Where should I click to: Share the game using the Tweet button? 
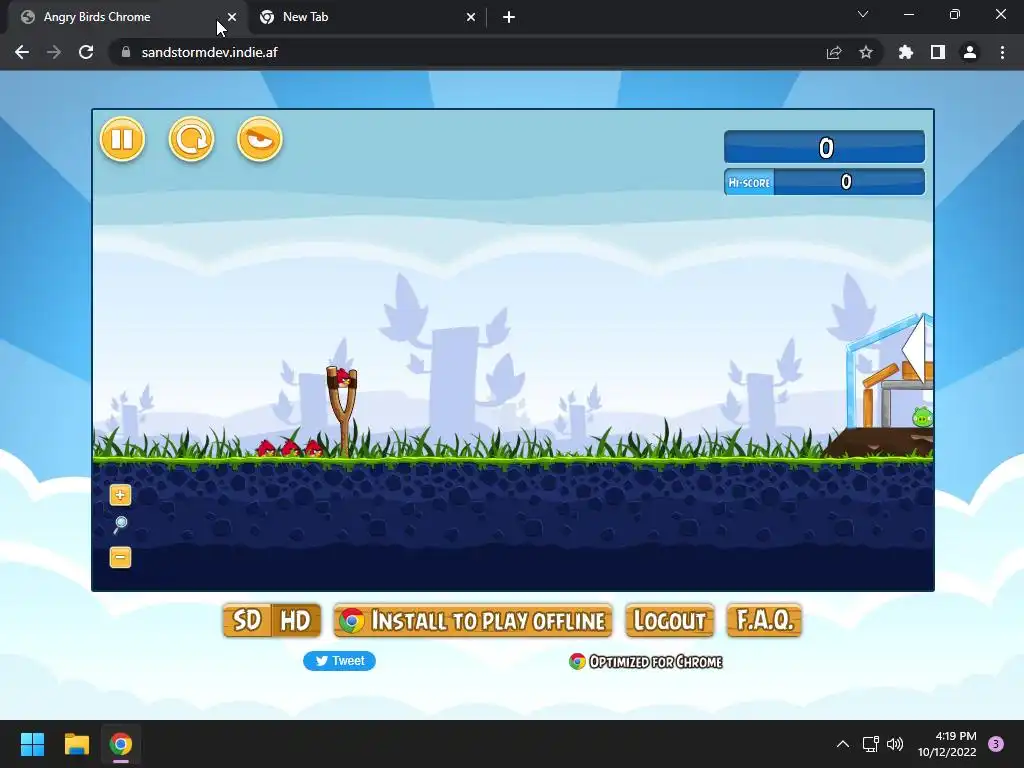[340, 661]
